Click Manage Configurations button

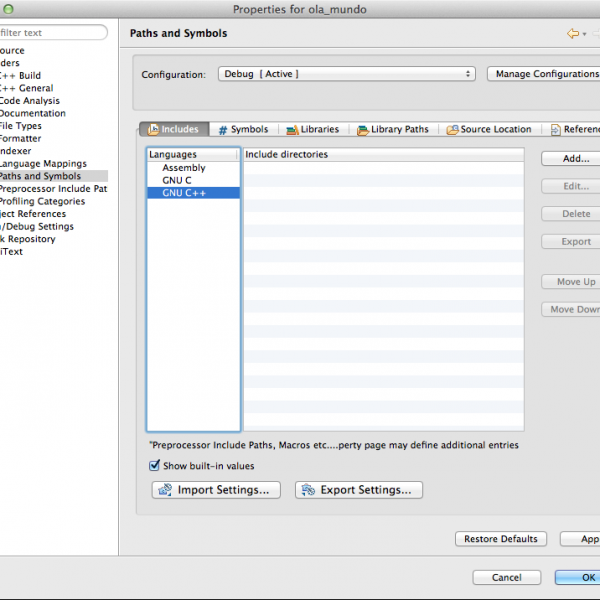tap(543, 74)
